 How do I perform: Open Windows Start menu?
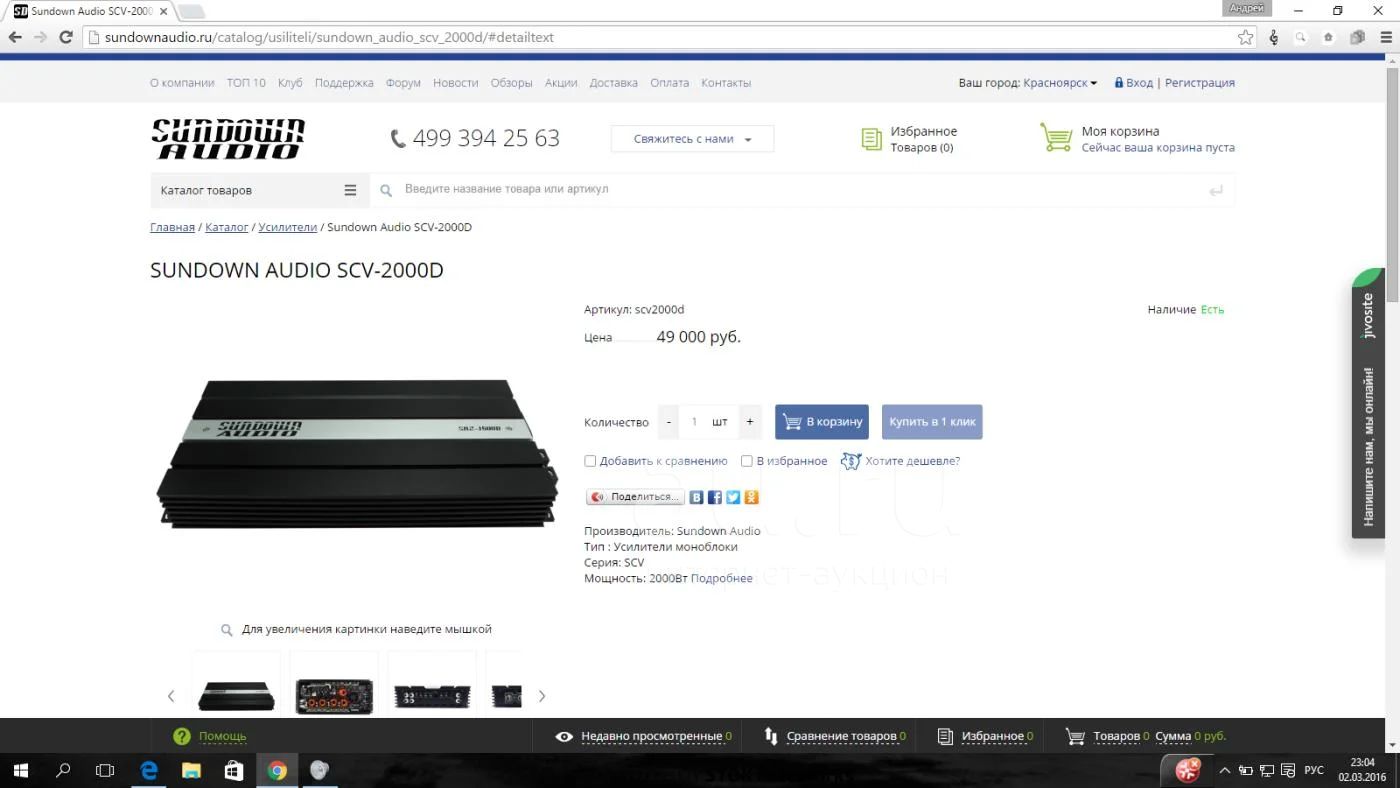(x=20, y=770)
